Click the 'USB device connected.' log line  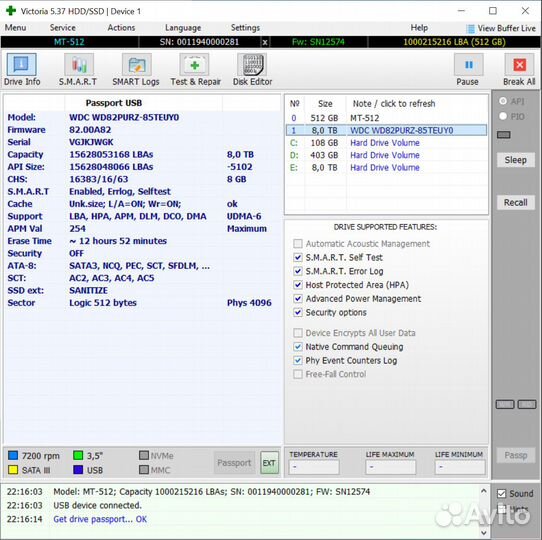coord(97,505)
